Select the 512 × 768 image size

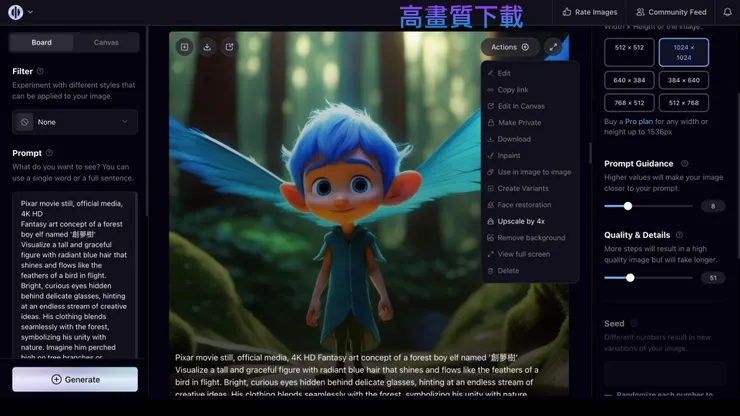(x=683, y=103)
